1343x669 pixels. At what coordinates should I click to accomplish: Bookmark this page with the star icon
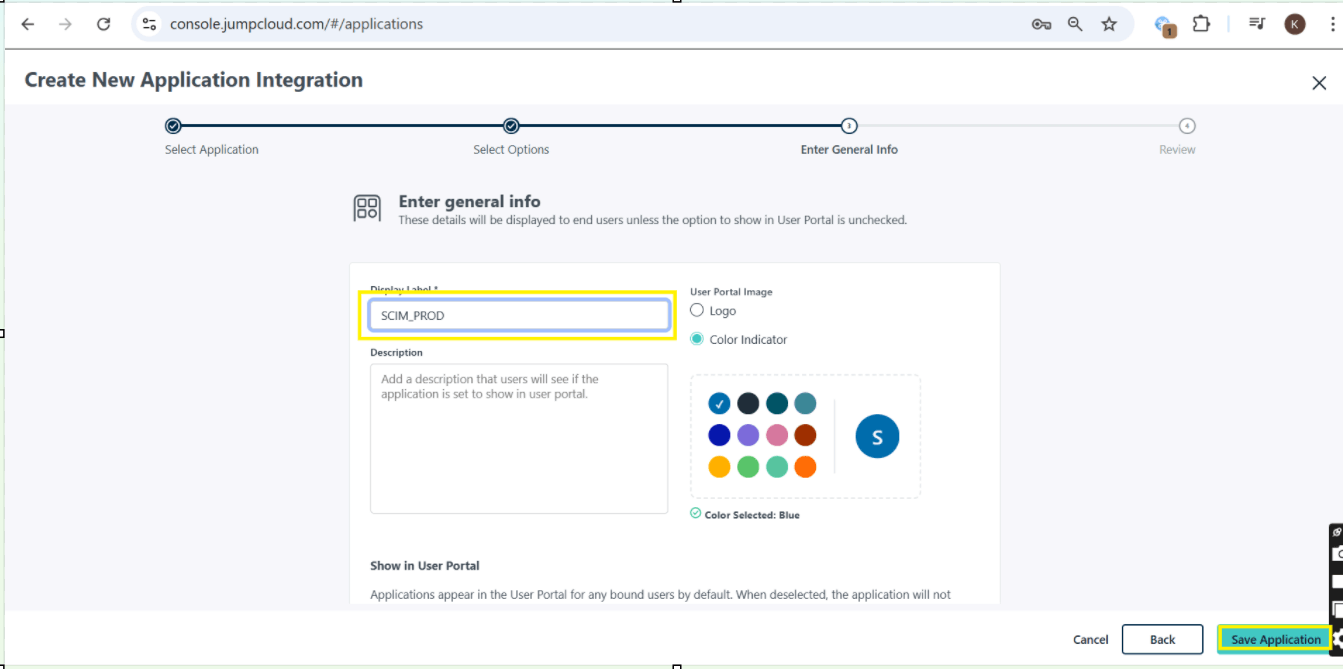click(1109, 24)
